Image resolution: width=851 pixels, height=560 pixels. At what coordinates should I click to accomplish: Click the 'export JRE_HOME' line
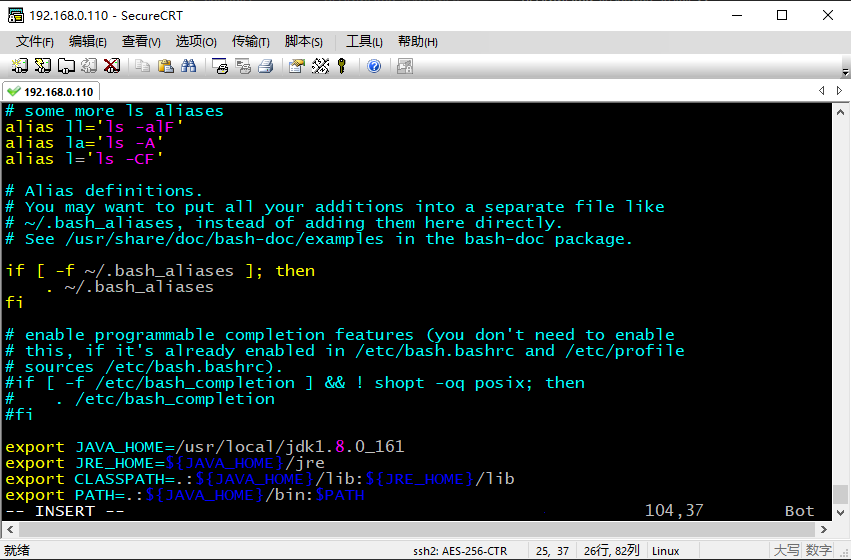165,463
